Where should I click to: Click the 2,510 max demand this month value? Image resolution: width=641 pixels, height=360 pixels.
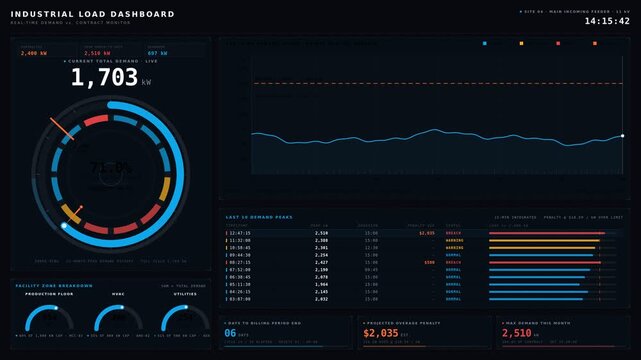[x=517, y=333]
